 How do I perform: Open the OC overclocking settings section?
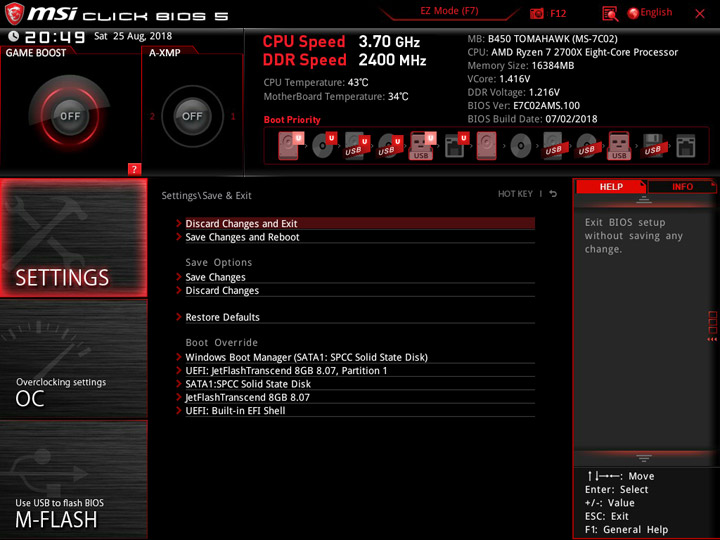click(73, 359)
